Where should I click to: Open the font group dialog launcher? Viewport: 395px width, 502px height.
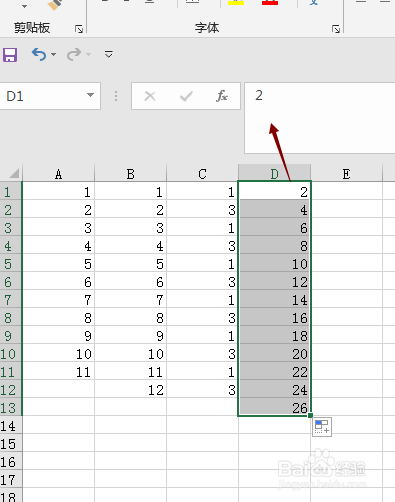pyautogui.click(x=336, y=29)
